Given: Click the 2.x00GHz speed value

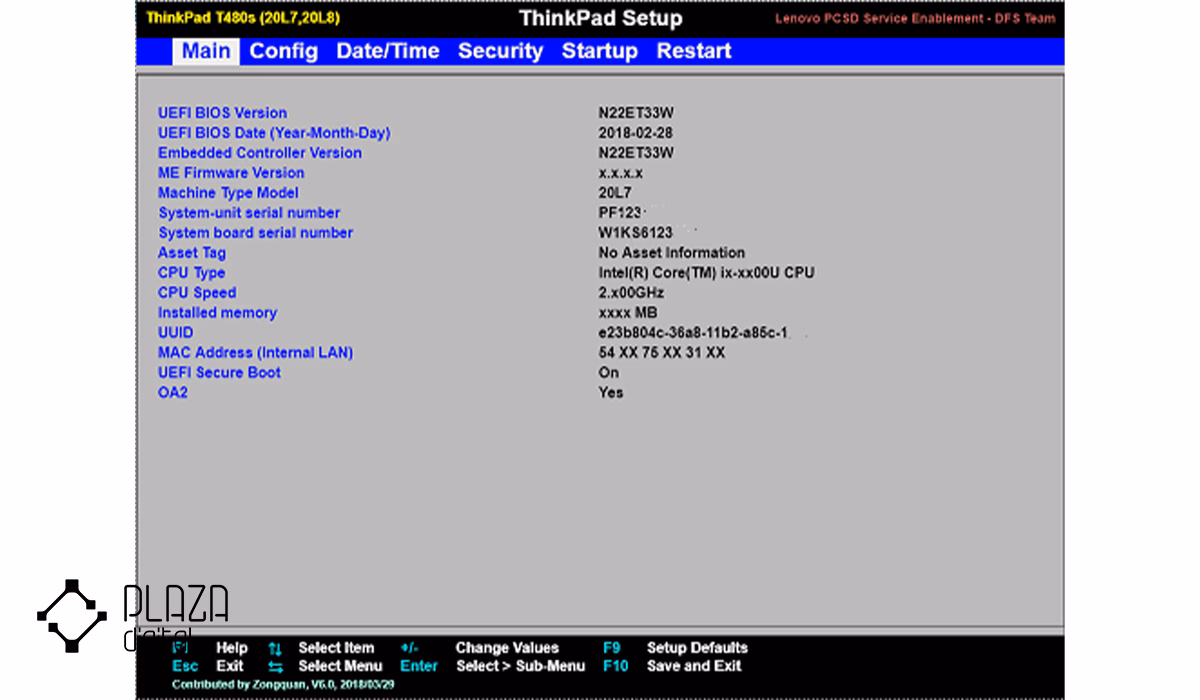Looking at the screenshot, I should pos(631,293).
